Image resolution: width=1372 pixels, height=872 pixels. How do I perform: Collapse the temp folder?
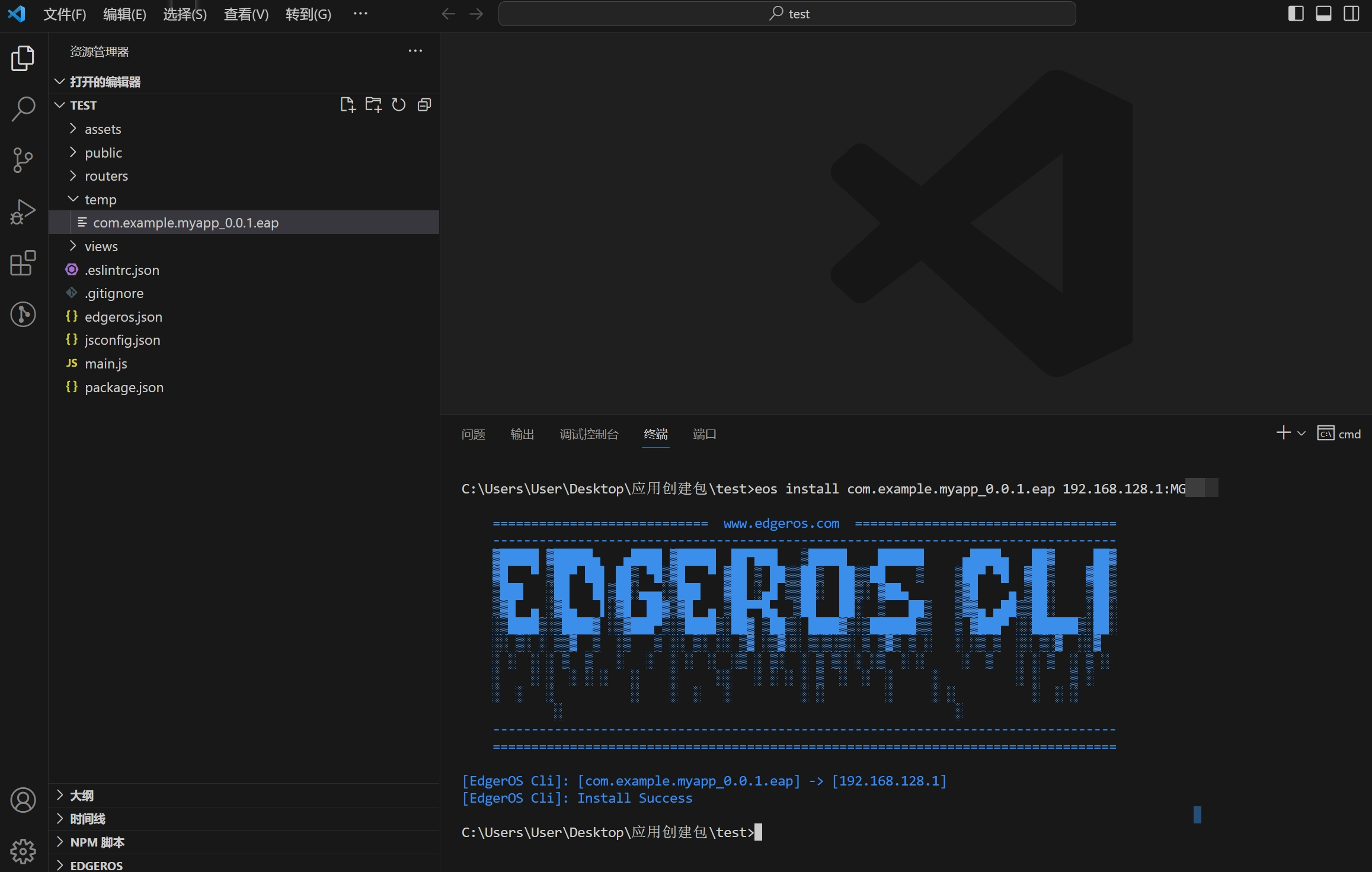coord(100,200)
